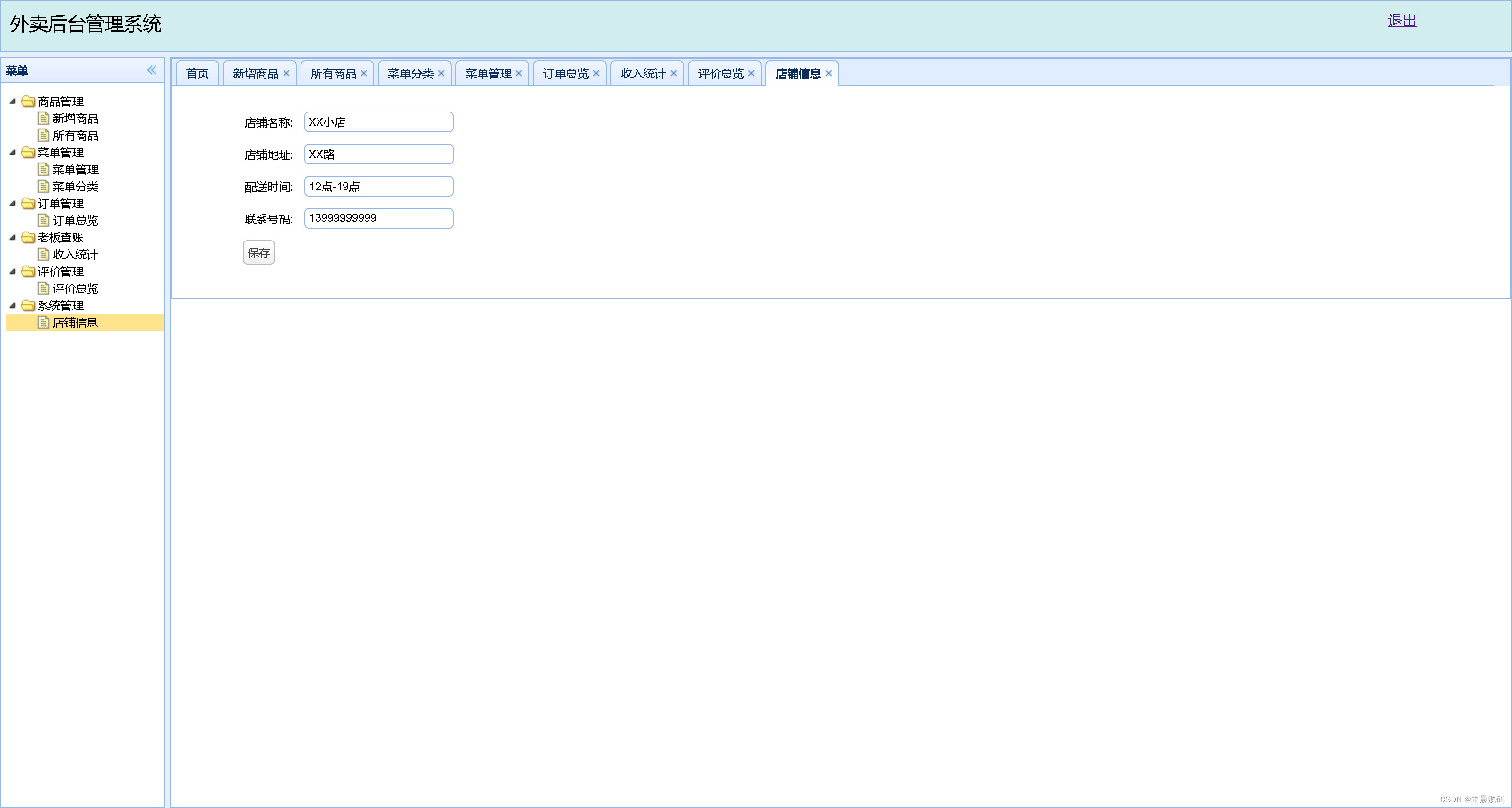Close the 新增商品 tab

pos(286,73)
